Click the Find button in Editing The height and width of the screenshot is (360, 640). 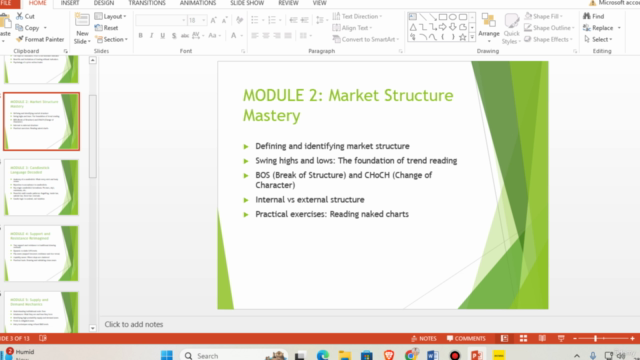[594, 16]
